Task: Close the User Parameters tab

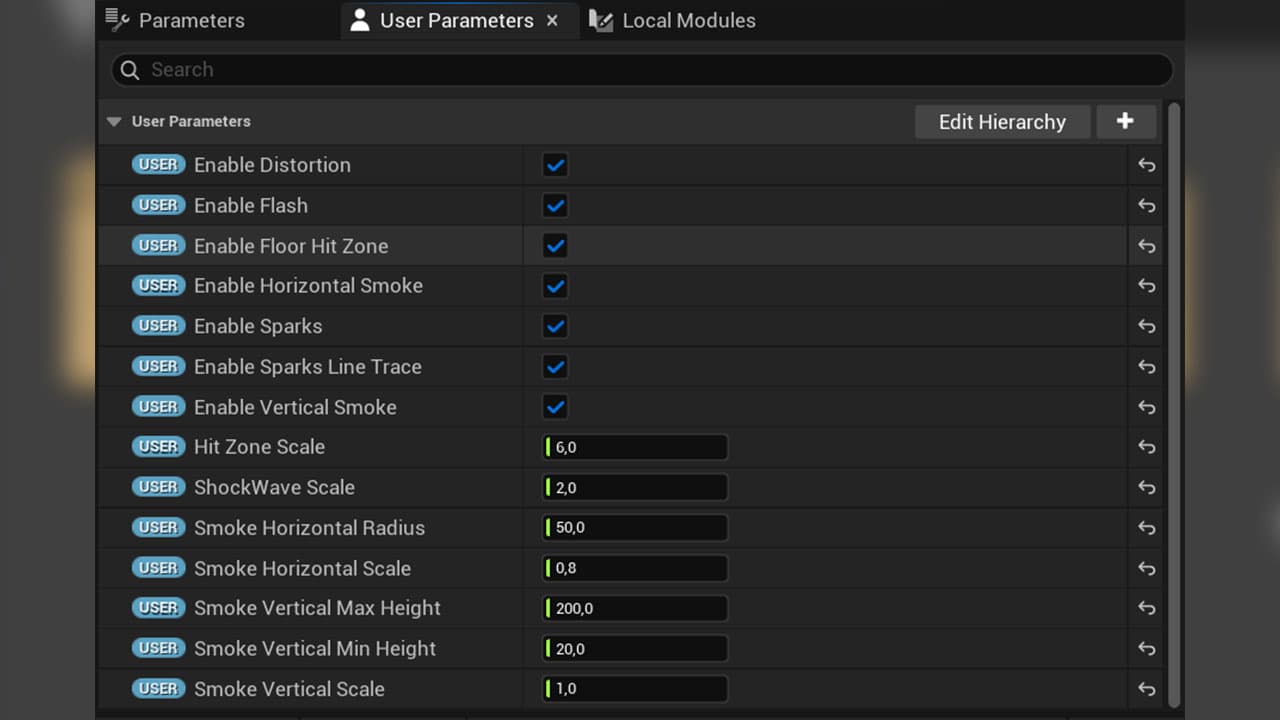Action: 552,20
